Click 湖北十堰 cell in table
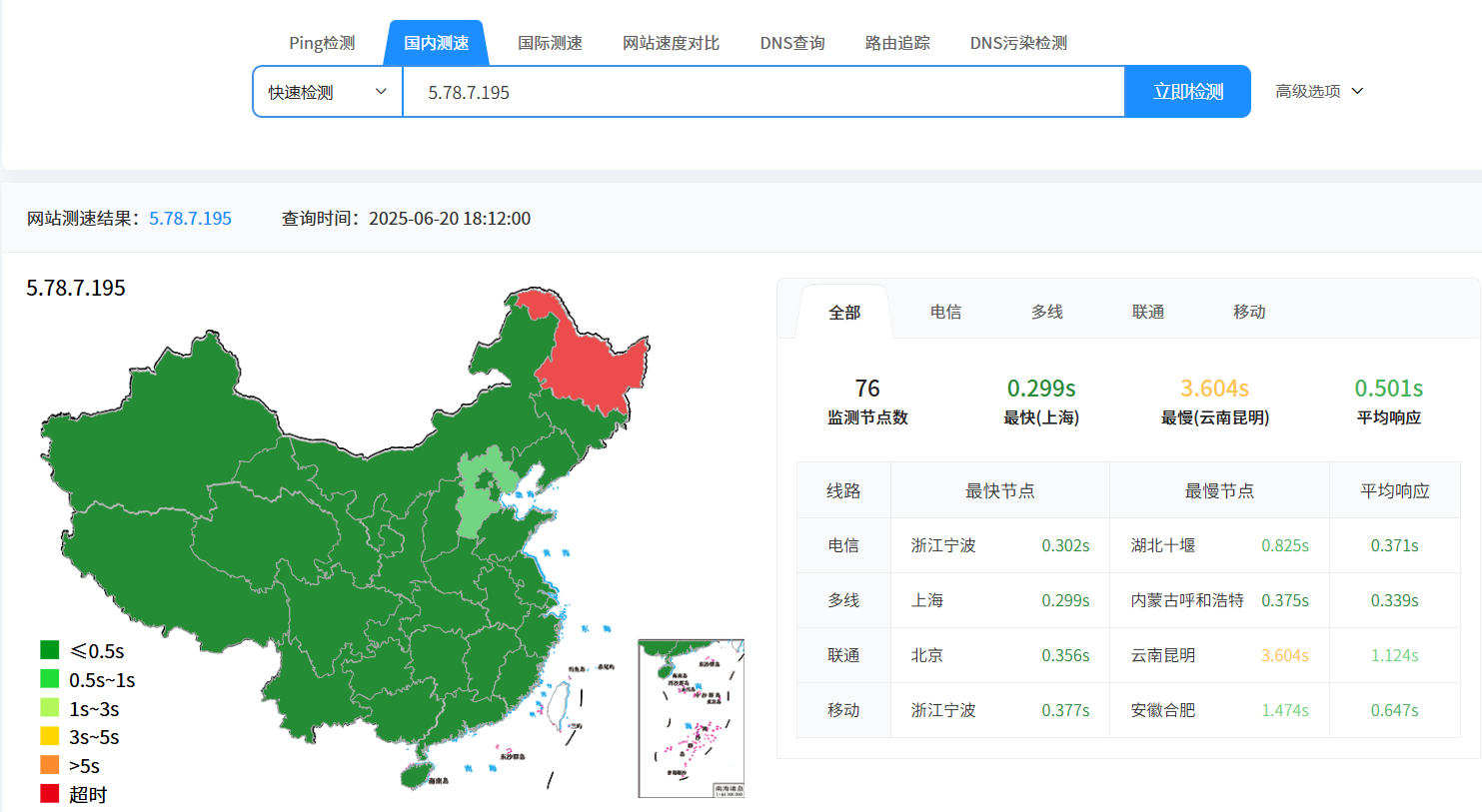Screen dimensions: 1482x812 click(1163, 545)
